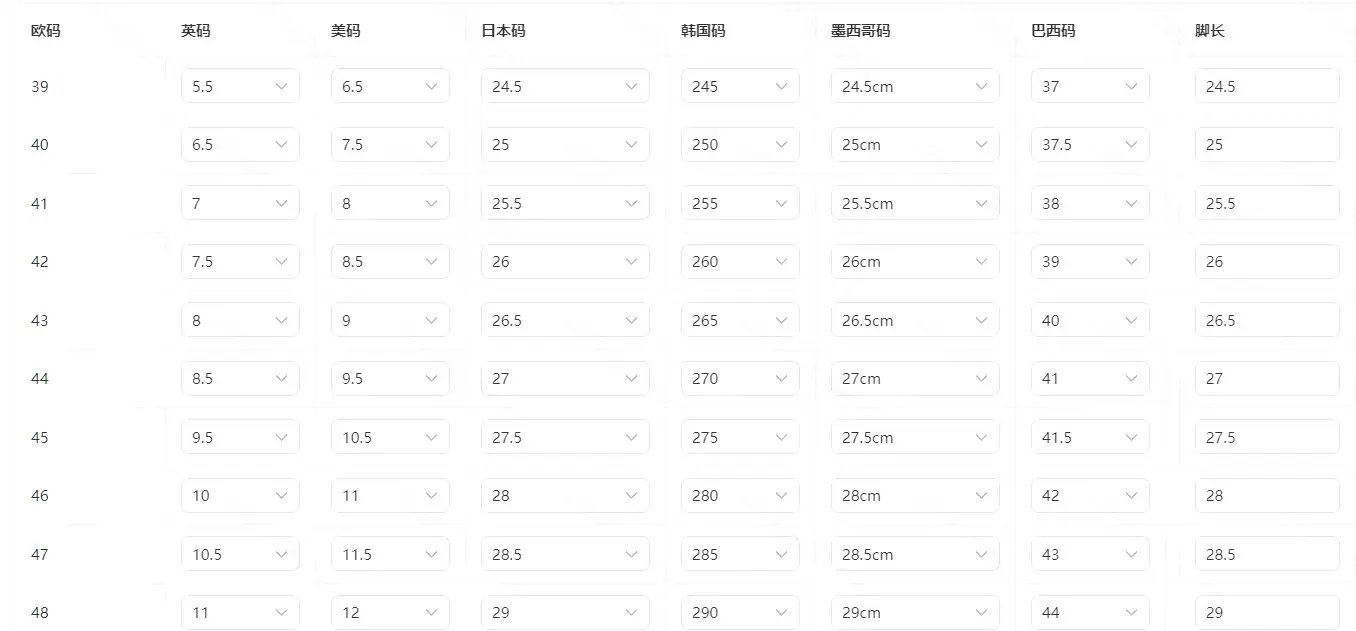This screenshot has width=1356, height=631.
Task: Click the chevron arrow of Japan size 27.5
Action: [632, 437]
